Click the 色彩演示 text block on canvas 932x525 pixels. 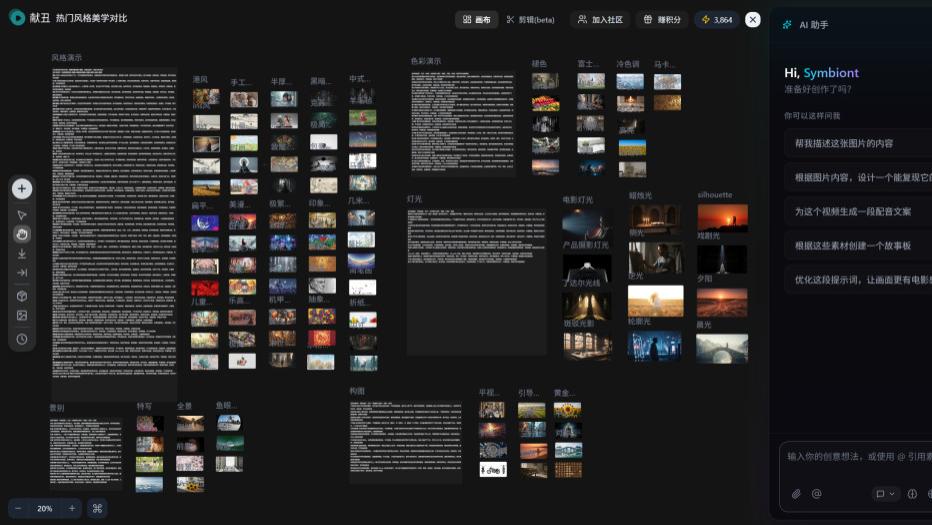pos(463,123)
